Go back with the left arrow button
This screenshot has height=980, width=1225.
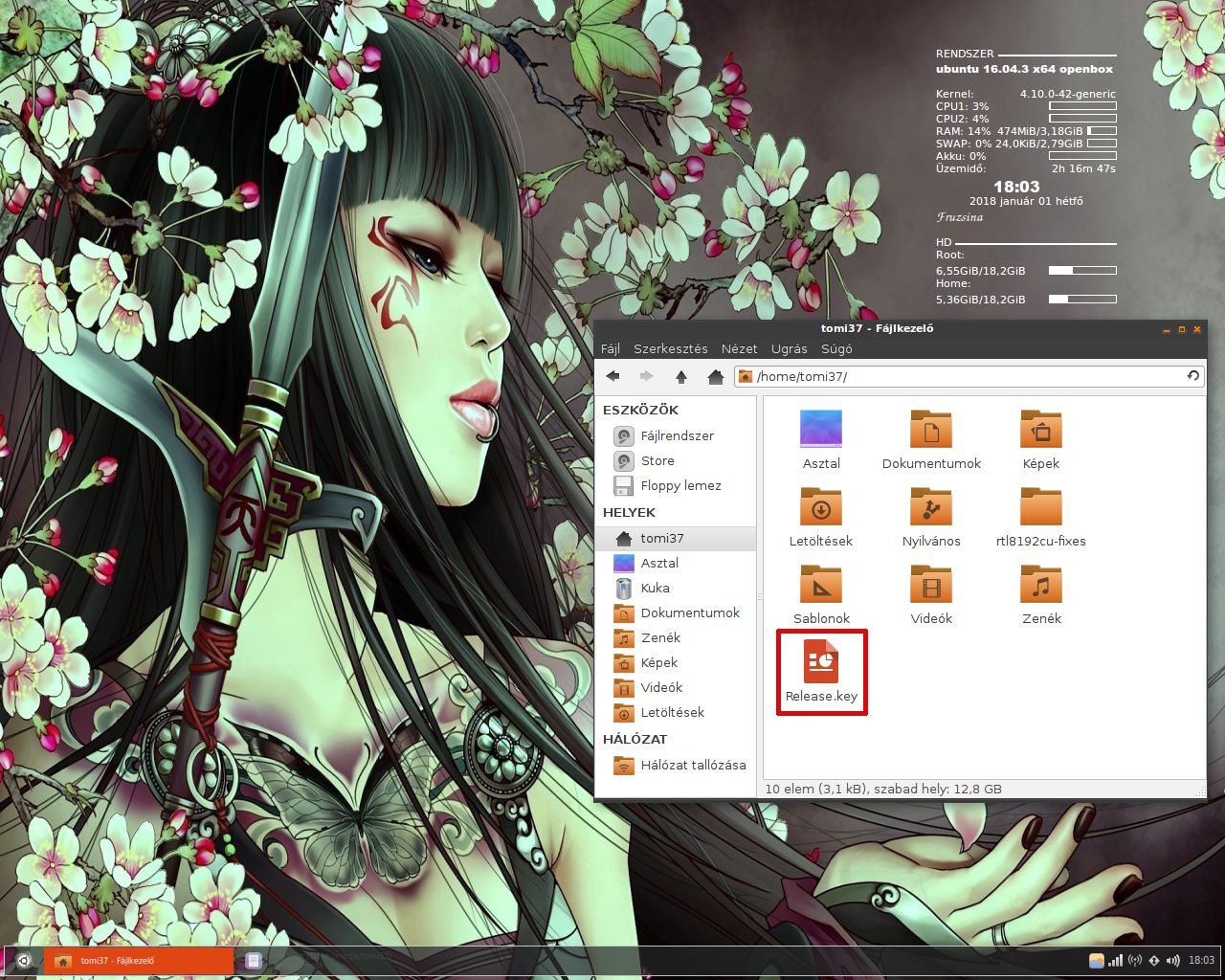tap(613, 377)
